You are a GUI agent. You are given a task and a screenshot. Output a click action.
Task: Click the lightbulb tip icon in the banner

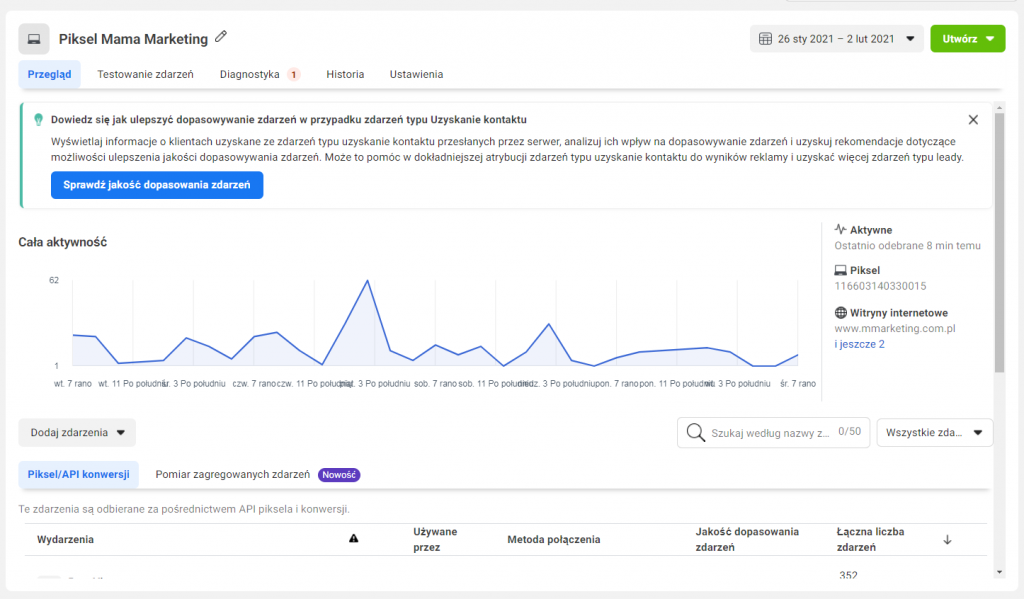pos(39,120)
